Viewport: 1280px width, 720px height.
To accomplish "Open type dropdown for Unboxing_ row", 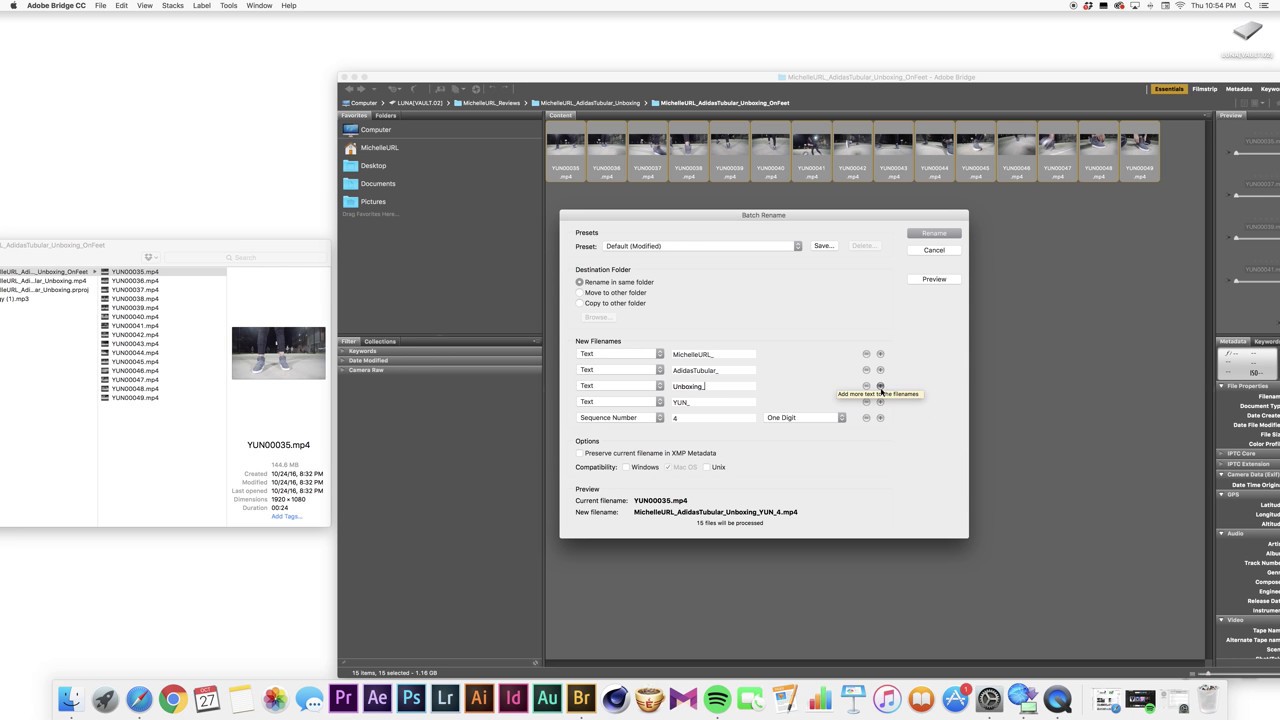I will click(x=620, y=386).
